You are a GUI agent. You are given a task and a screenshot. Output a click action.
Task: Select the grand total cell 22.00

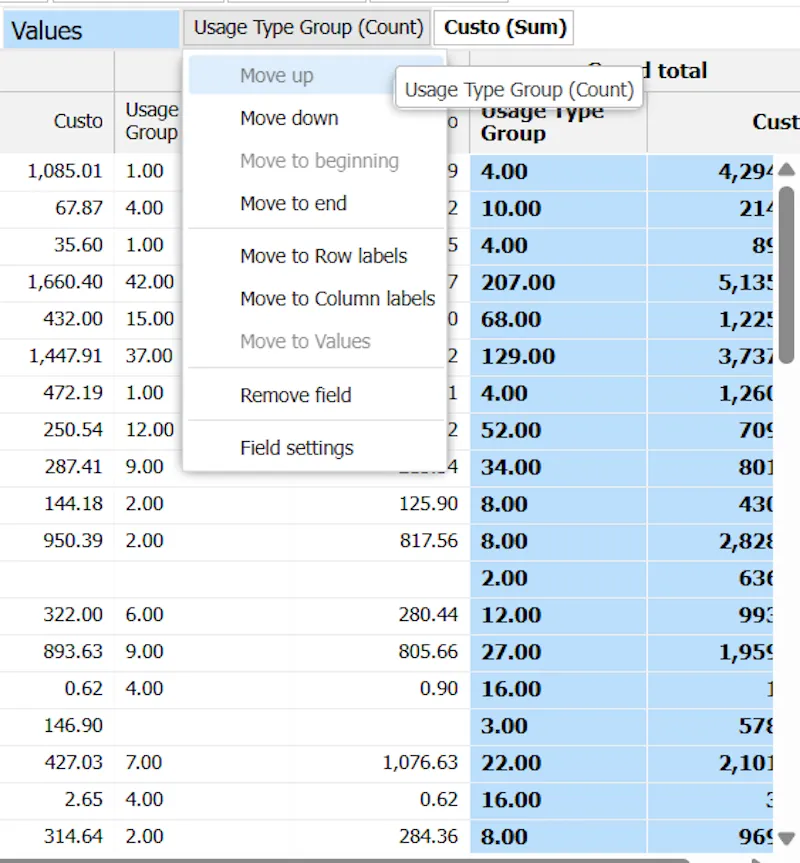coord(558,762)
